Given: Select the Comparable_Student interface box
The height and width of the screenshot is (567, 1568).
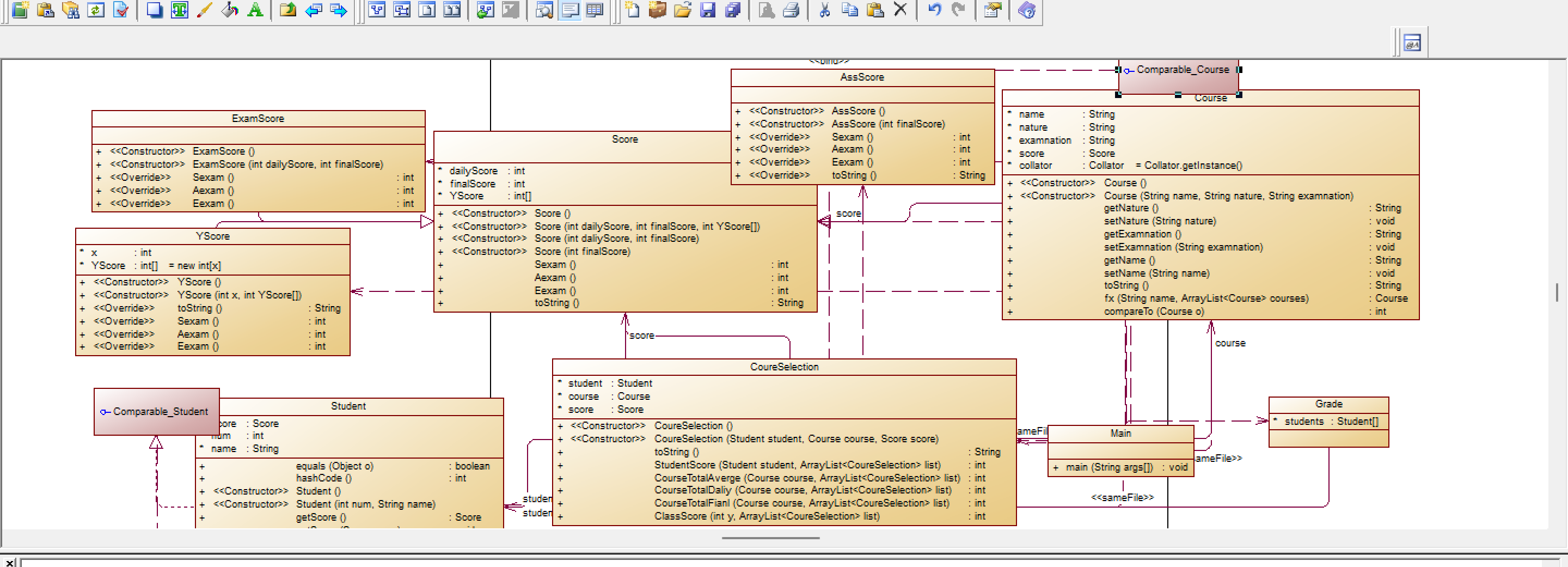Looking at the screenshot, I should click(156, 412).
